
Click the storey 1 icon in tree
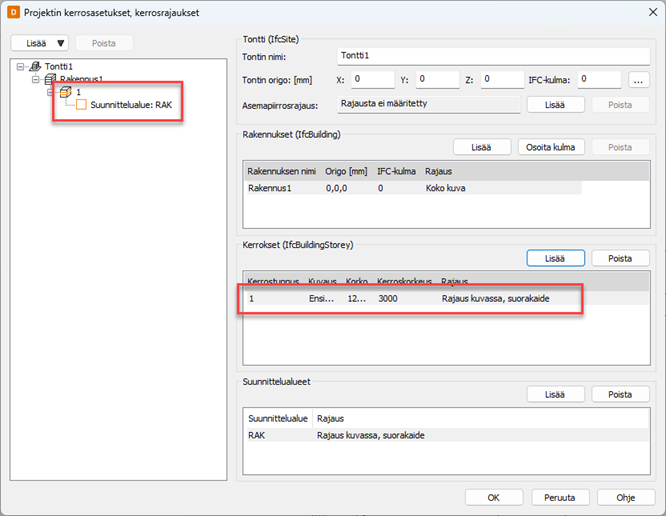point(66,92)
